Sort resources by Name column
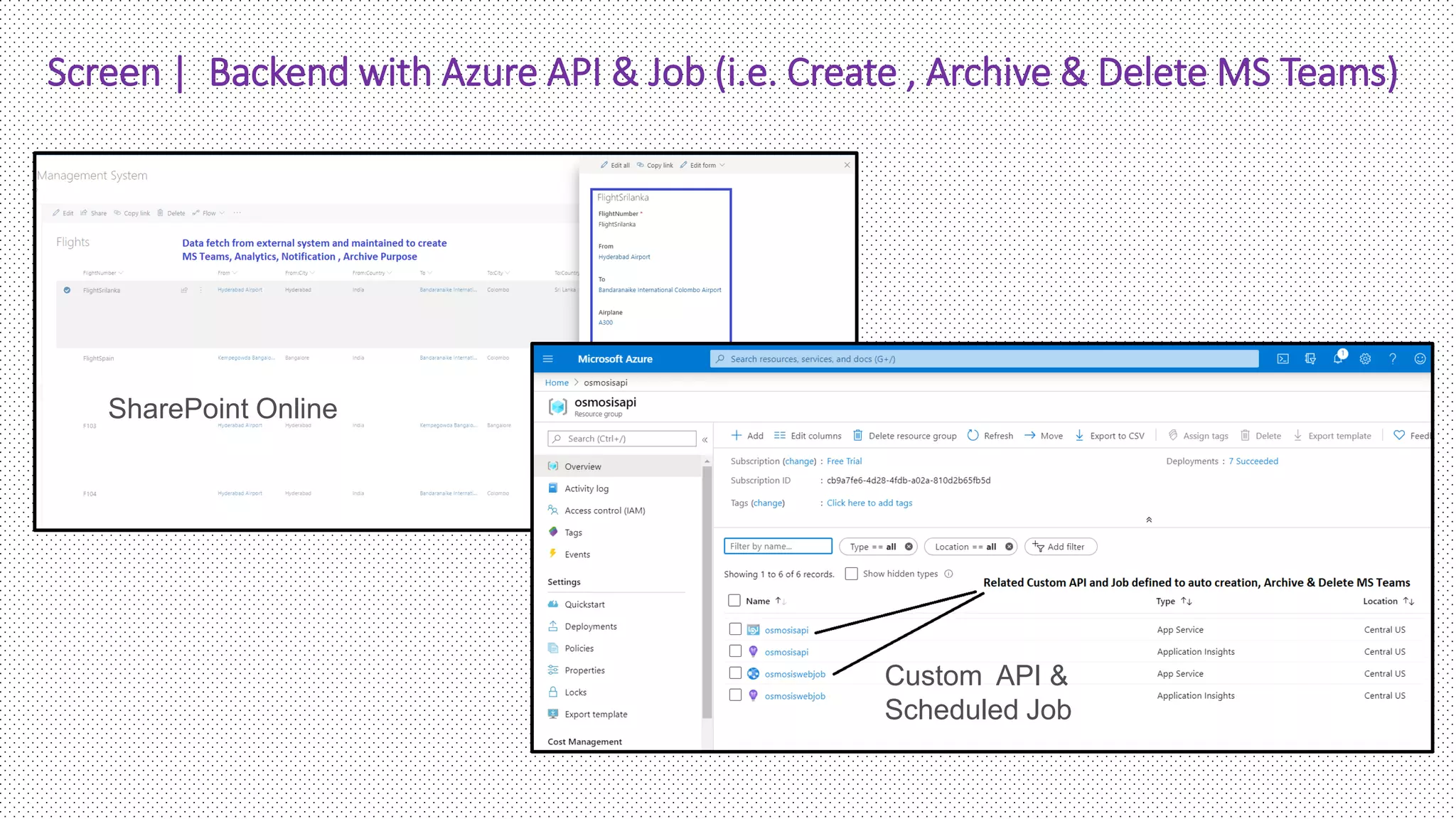Viewport: 1456px width, 819px height. point(766,601)
